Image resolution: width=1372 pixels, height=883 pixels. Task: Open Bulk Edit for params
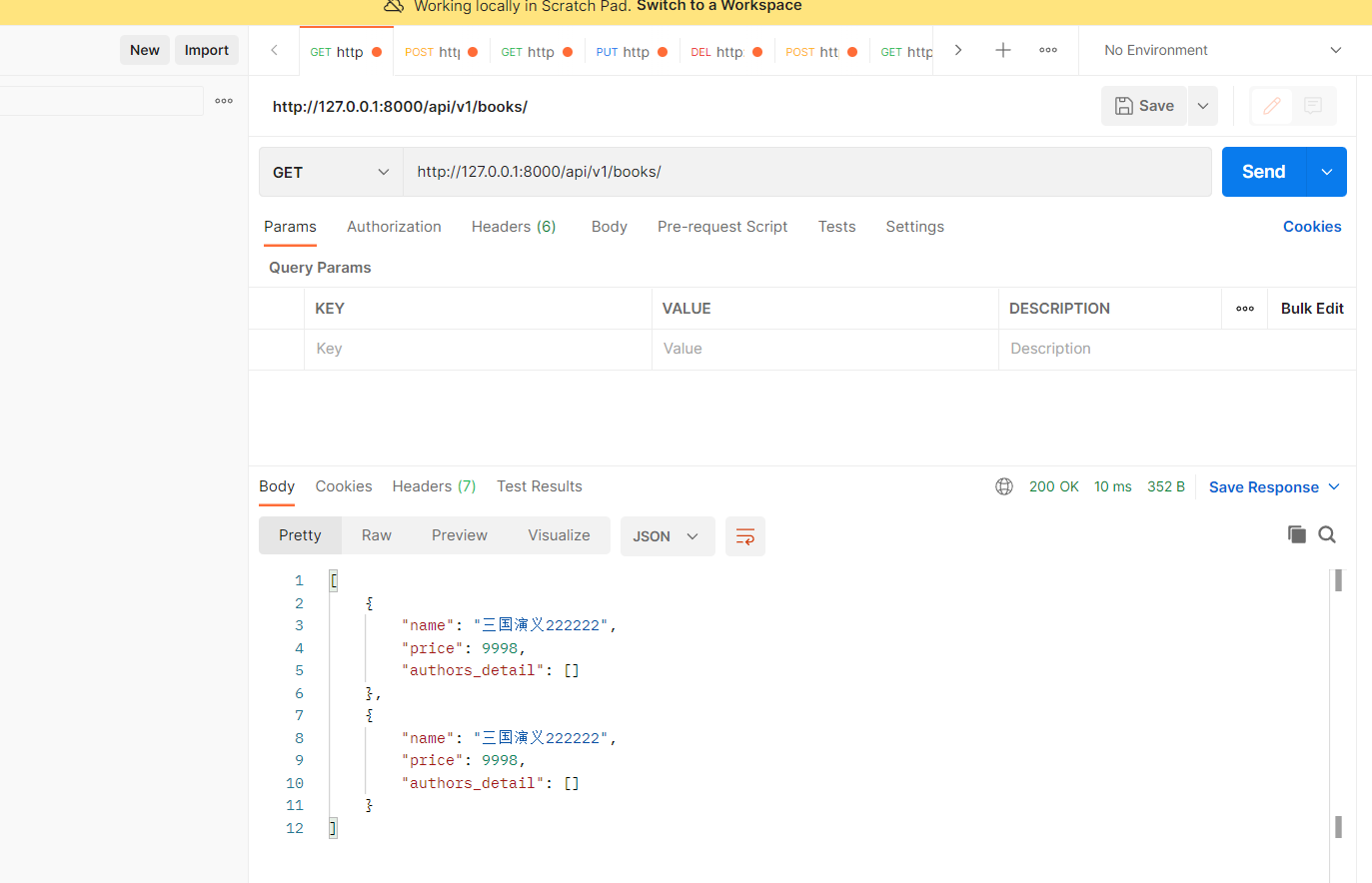[1312, 309]
